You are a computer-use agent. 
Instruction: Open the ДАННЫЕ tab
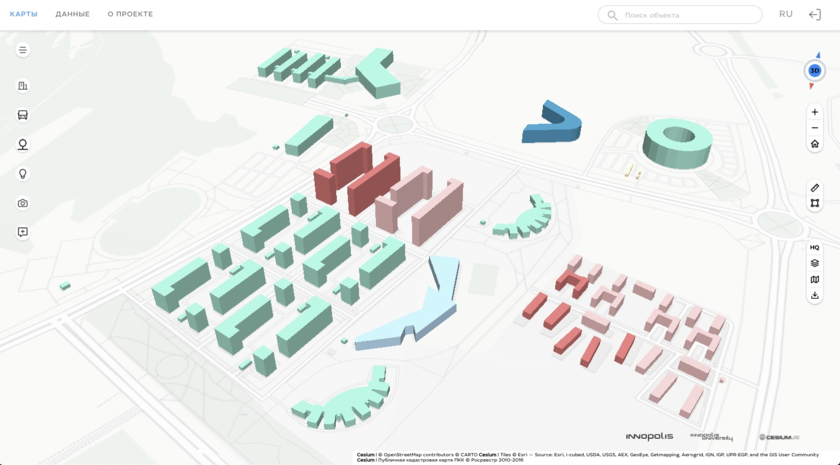pos(72,15)
